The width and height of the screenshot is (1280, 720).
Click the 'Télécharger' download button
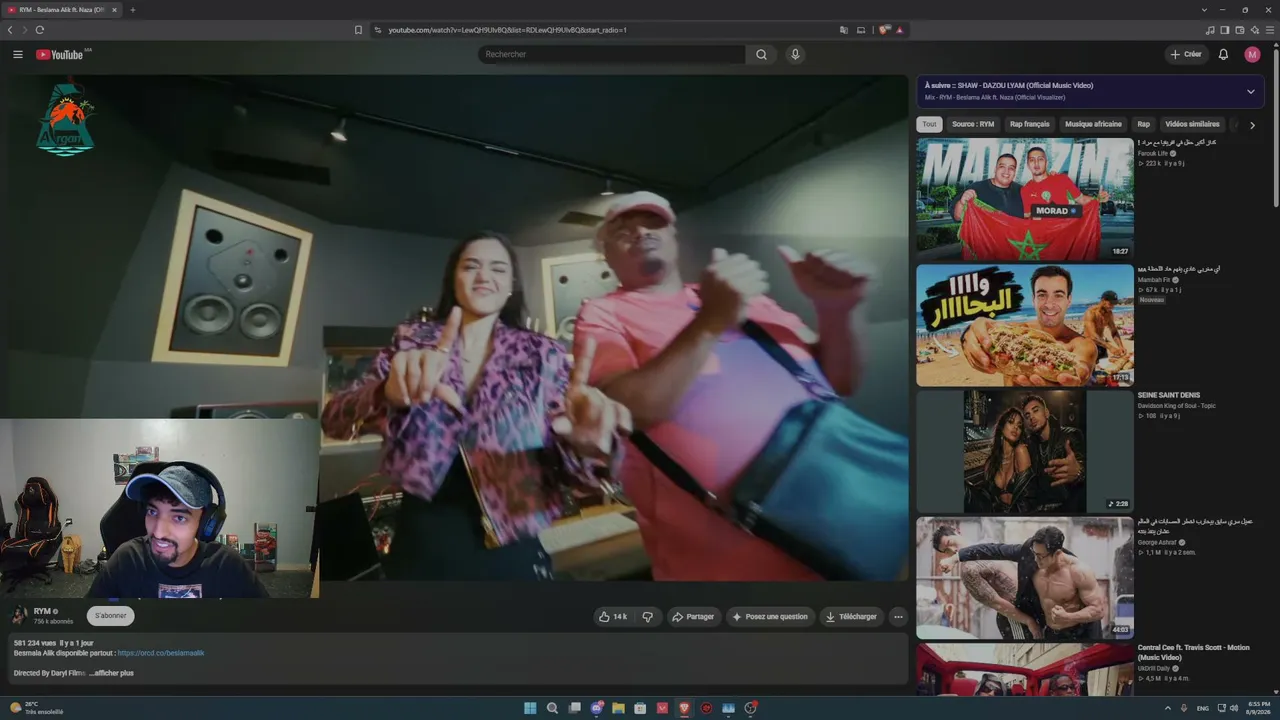click(850, 617)
